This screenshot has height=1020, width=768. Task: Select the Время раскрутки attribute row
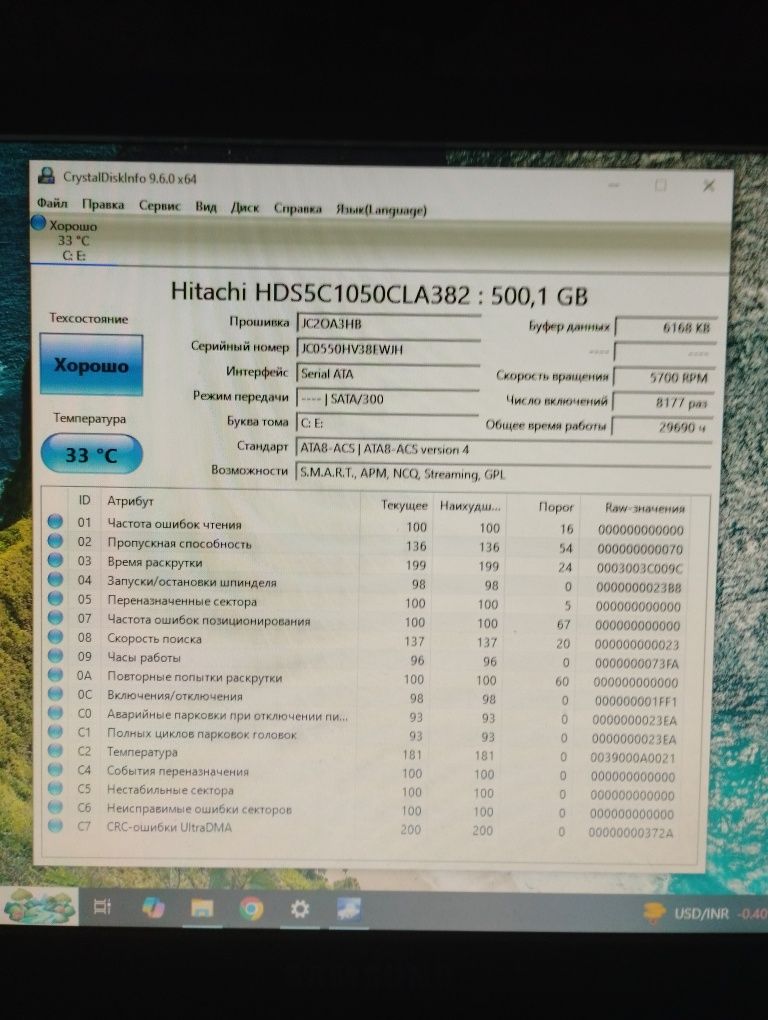[371, 564]
